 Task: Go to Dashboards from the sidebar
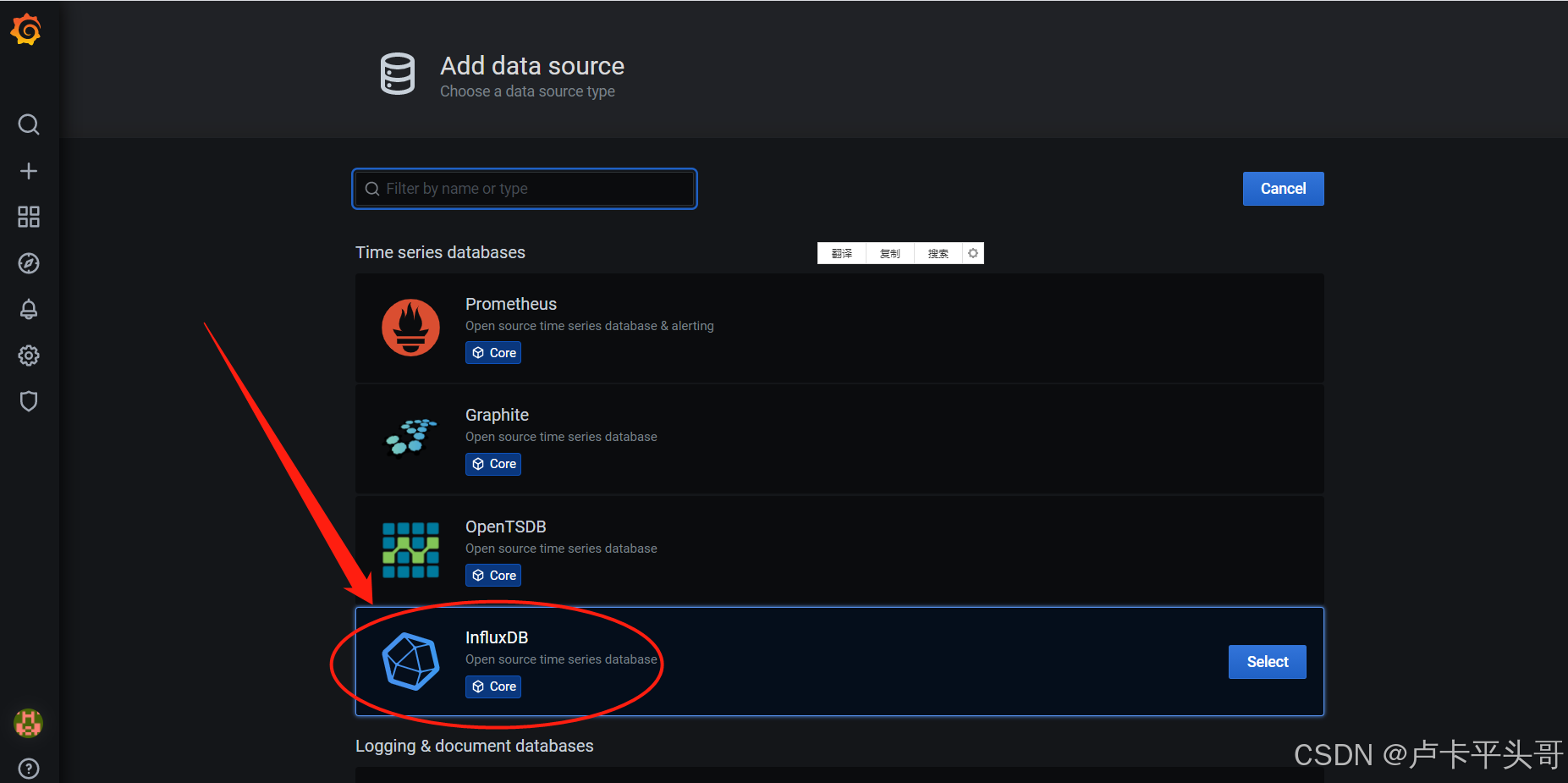coord(29,217)
